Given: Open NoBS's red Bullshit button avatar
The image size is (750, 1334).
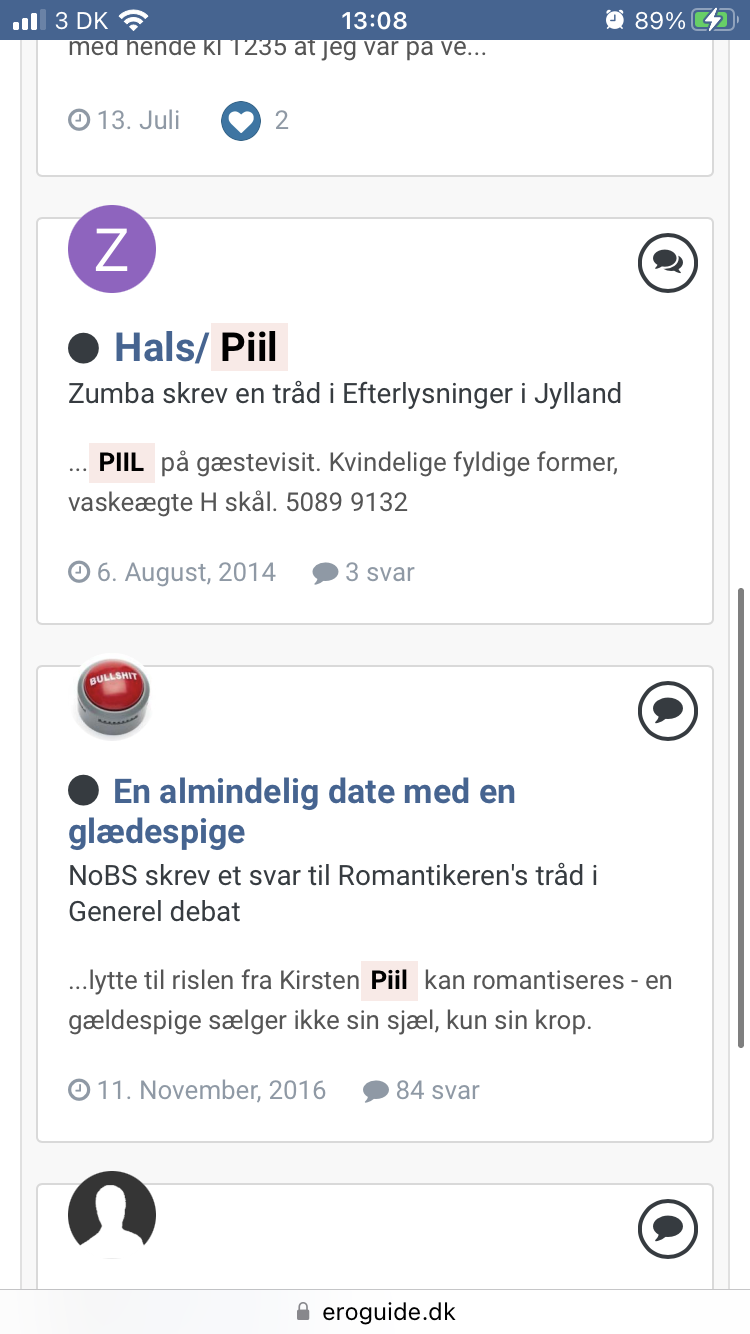Looking at the screenshot, I should coord(112,697).
